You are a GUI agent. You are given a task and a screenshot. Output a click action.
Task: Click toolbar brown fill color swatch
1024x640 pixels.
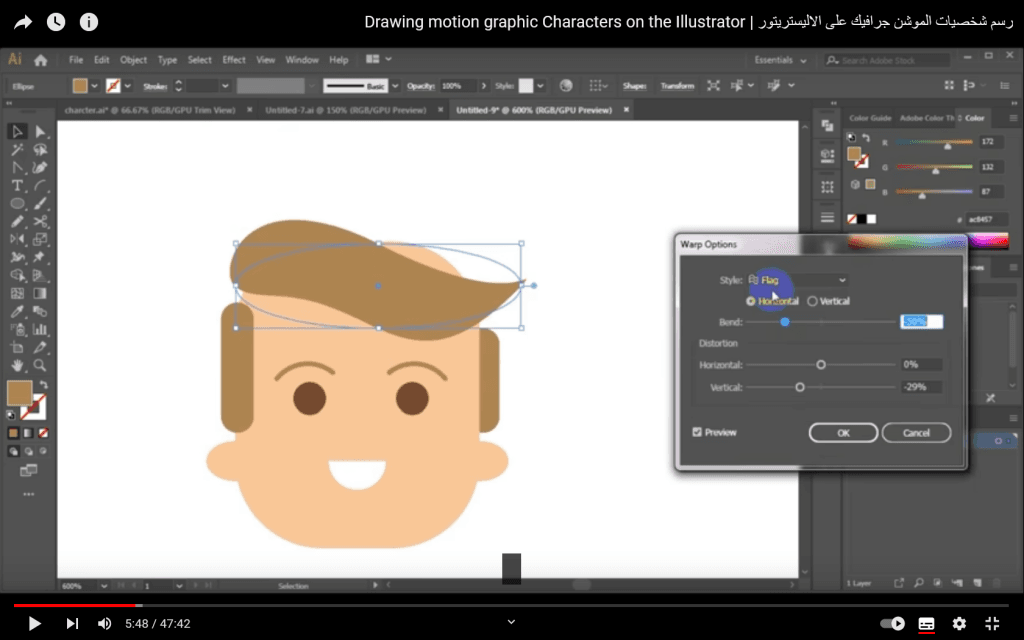[x=20, y=392]
